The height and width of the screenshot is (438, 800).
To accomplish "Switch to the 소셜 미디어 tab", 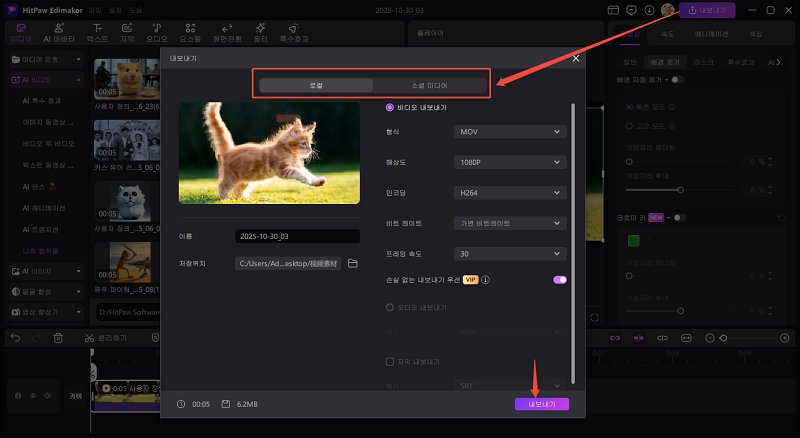I will point(430,85).
